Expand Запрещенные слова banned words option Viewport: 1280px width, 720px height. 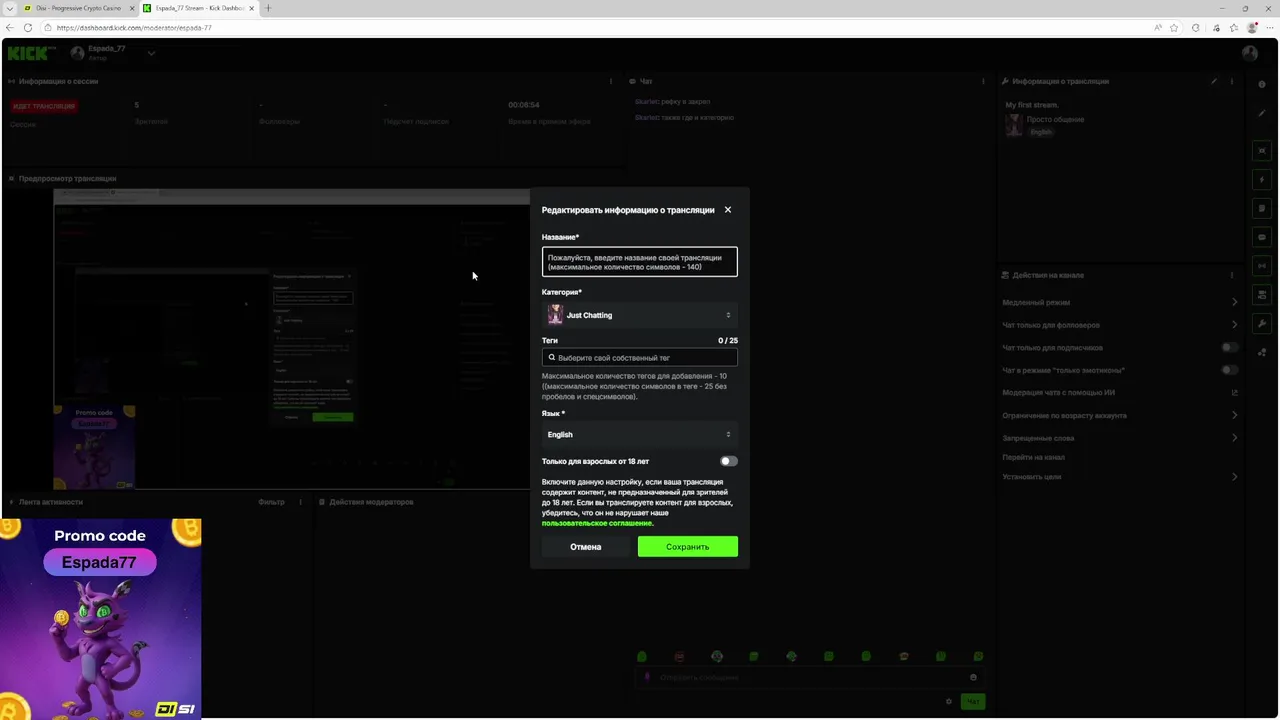(x=1120, y=438)
